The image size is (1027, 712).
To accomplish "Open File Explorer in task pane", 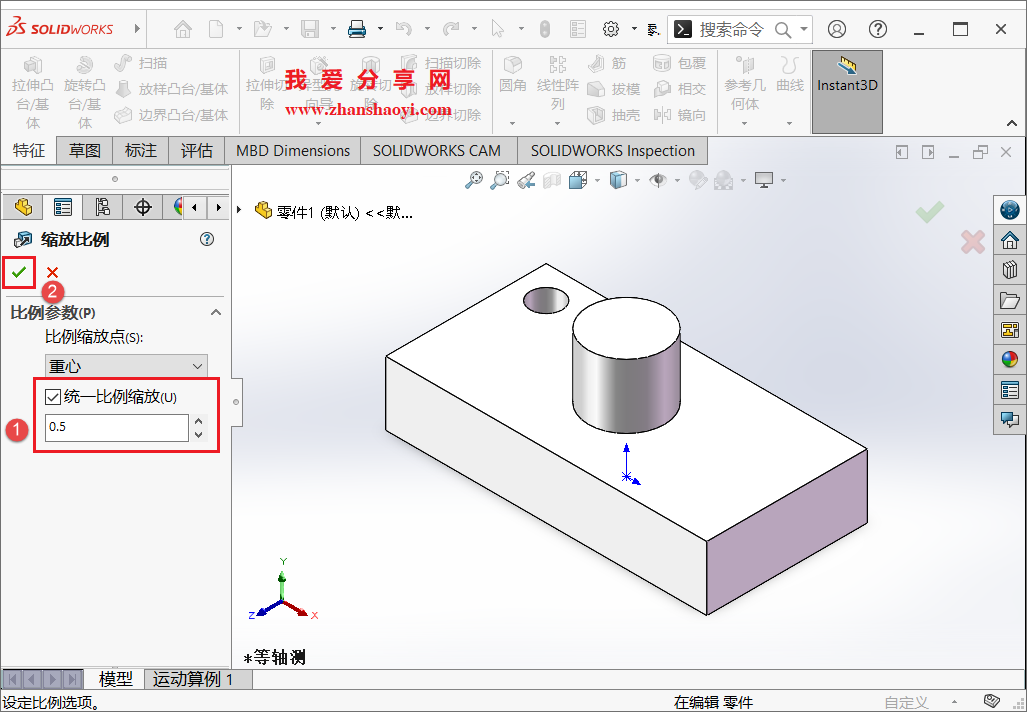I will coord(1010,300).
